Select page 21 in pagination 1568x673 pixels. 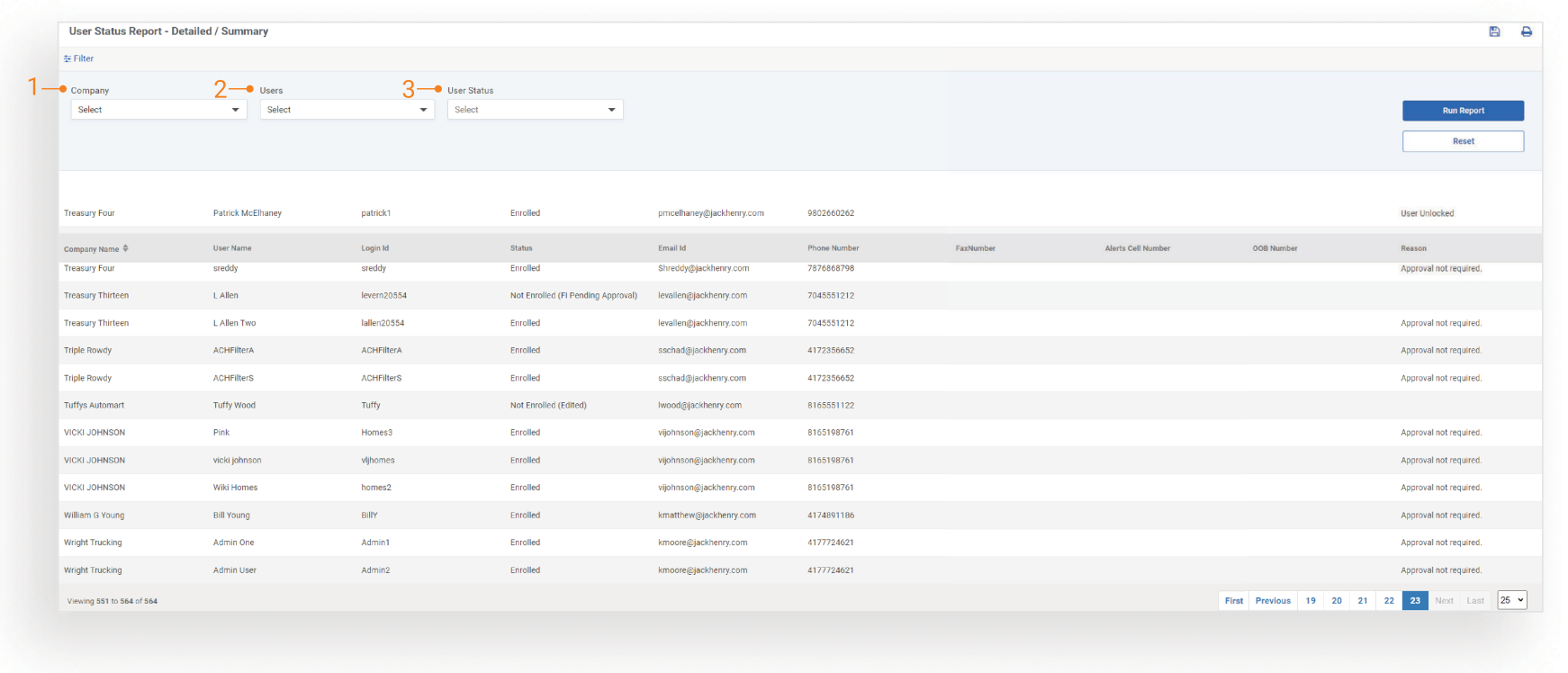click(1363, 601)
